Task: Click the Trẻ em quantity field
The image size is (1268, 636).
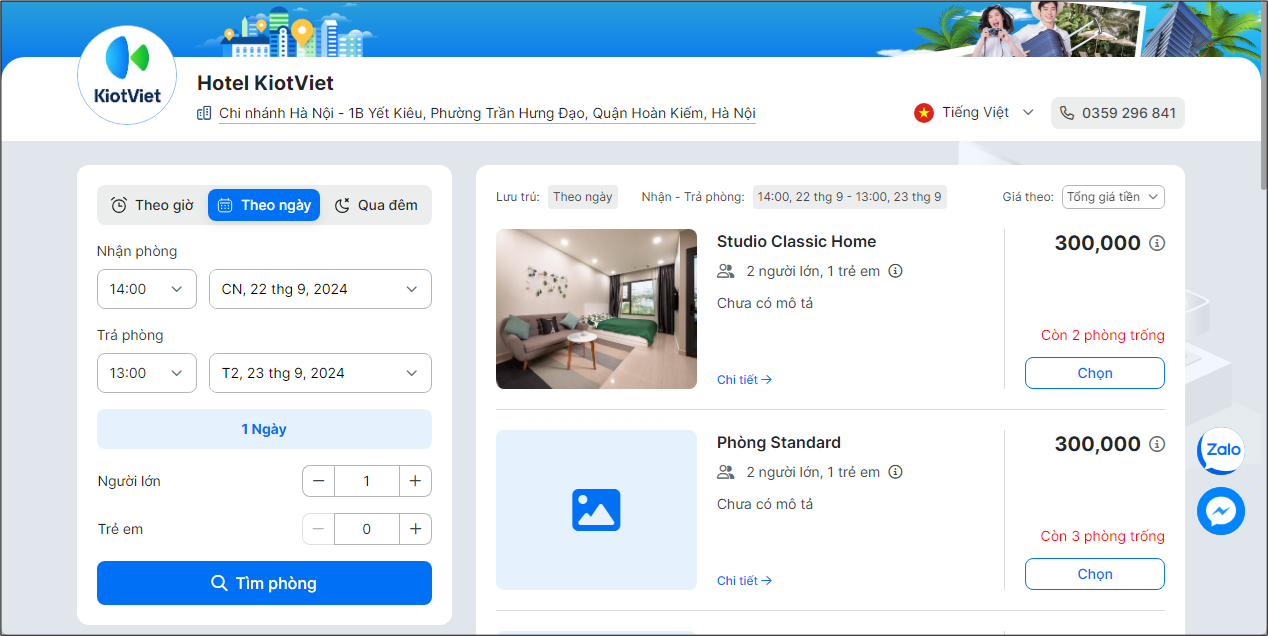Action: [x=367, y=529]
